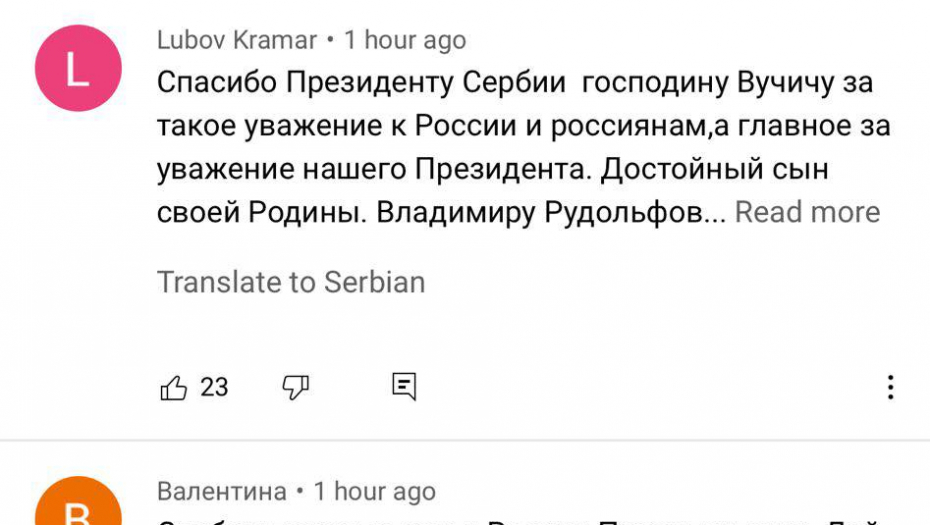Open Lubov Kramar's channel name
930x525 pixels.
pyautogui.click(x=237, y=41)
